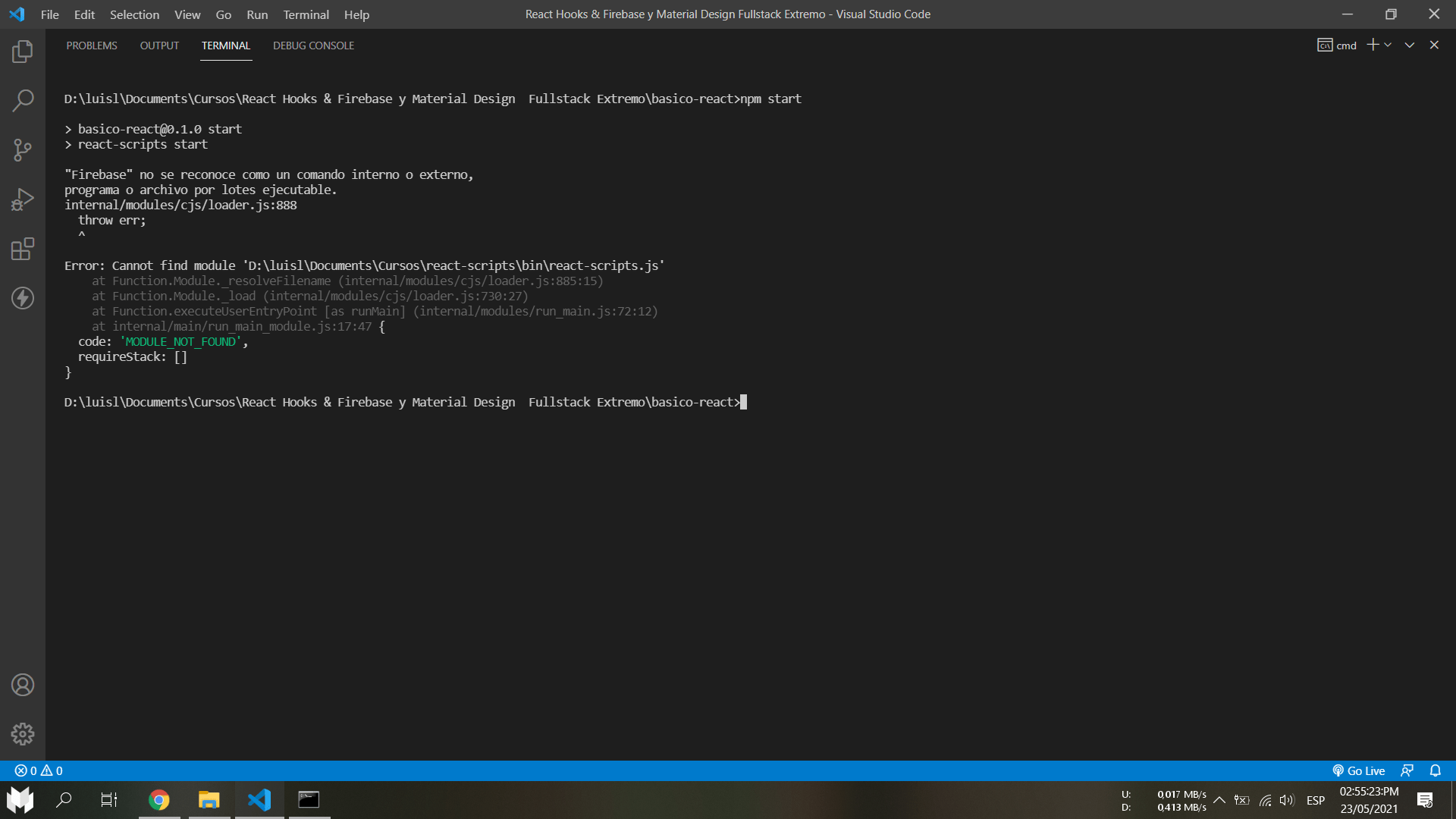This screenshot has width=1456, height=819.
Task: Open the Run menu
Action: (x=257, y=14)
